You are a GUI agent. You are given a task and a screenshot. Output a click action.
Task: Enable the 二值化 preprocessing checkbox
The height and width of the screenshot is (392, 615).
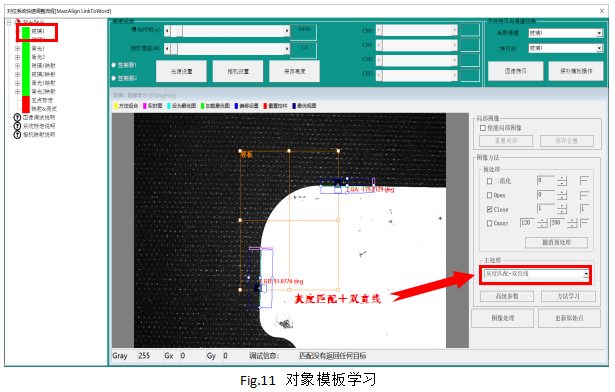pyautogui.click(x=489, y=181)
